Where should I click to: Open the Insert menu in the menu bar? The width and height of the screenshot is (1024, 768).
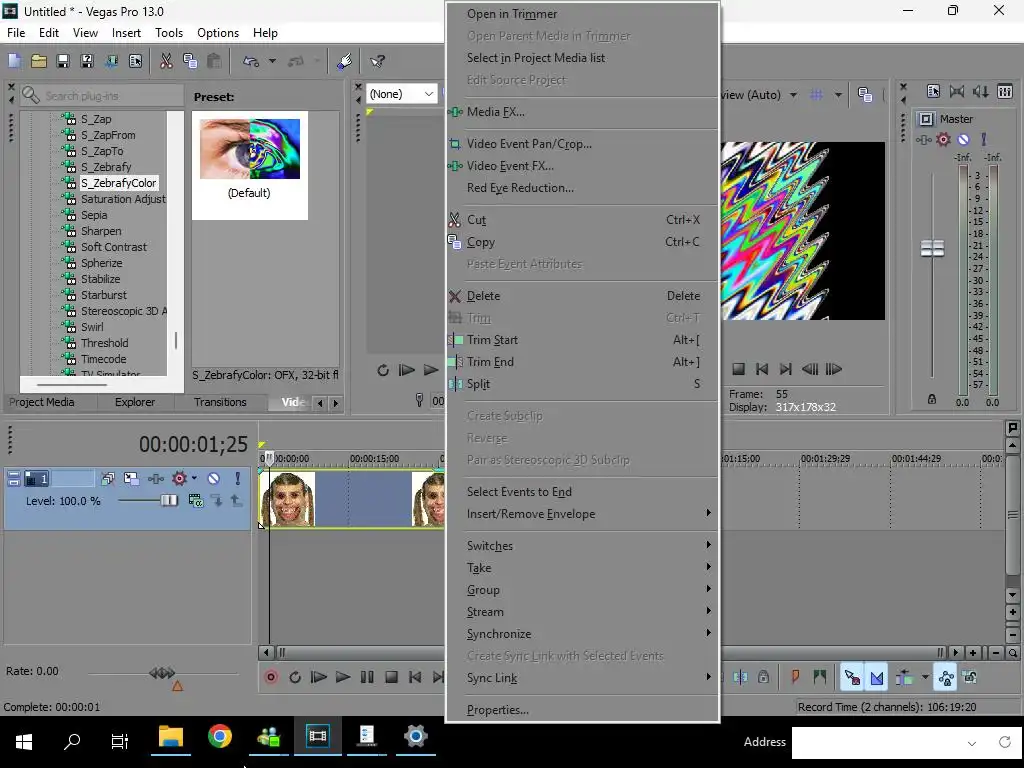coord(126,33)
